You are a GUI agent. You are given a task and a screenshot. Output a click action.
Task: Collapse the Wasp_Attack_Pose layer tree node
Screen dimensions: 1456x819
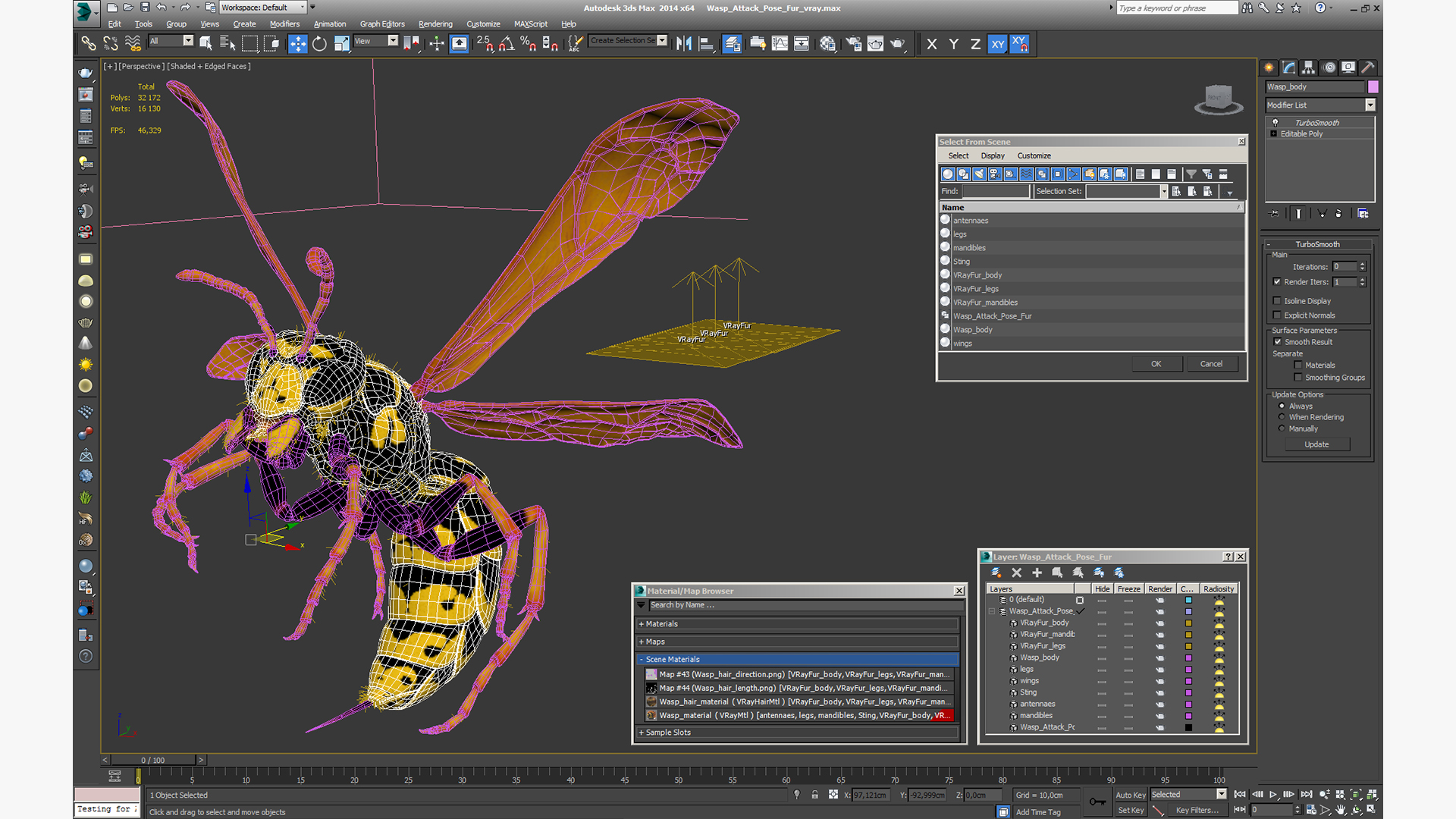992,611
